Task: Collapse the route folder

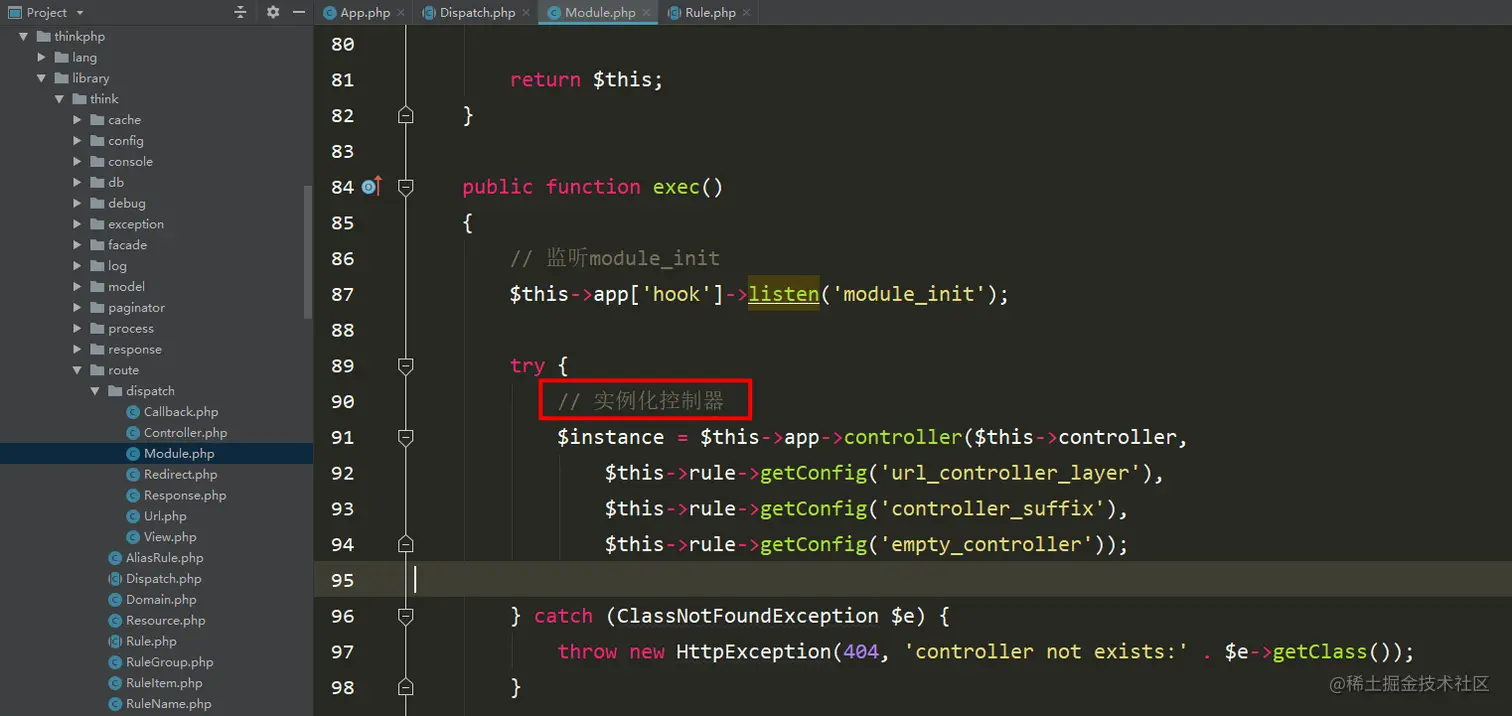Action: 77,370
